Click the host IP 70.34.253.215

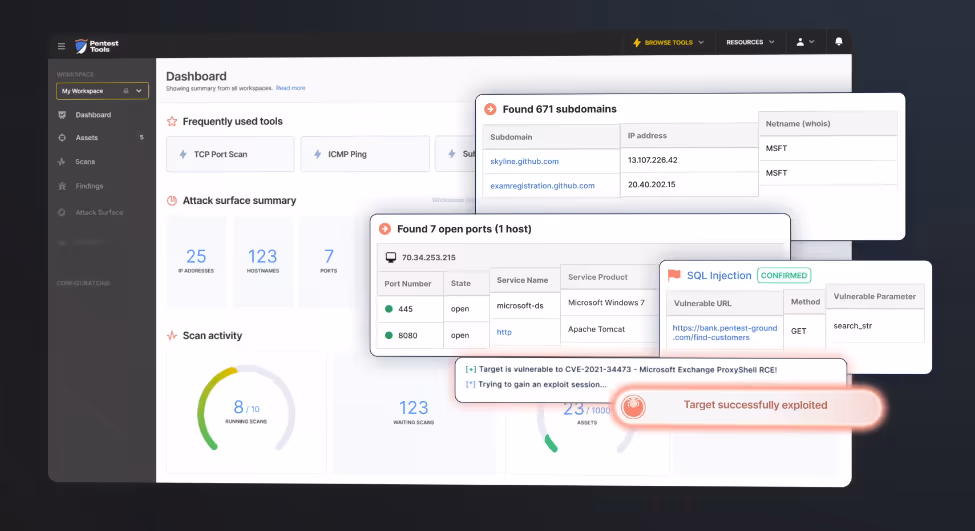(x=428, y=257)
